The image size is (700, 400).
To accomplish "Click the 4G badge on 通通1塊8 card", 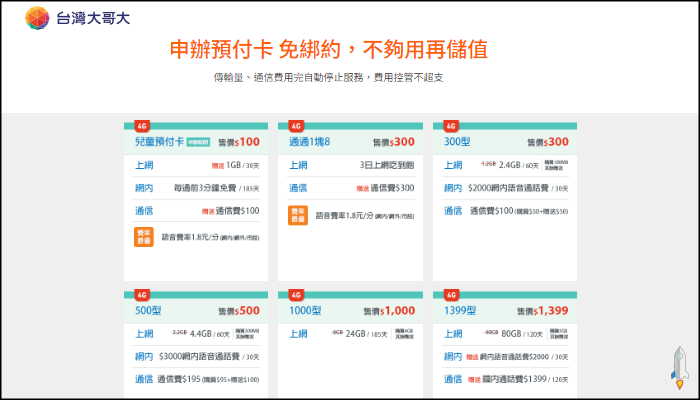I will point(296,126).
